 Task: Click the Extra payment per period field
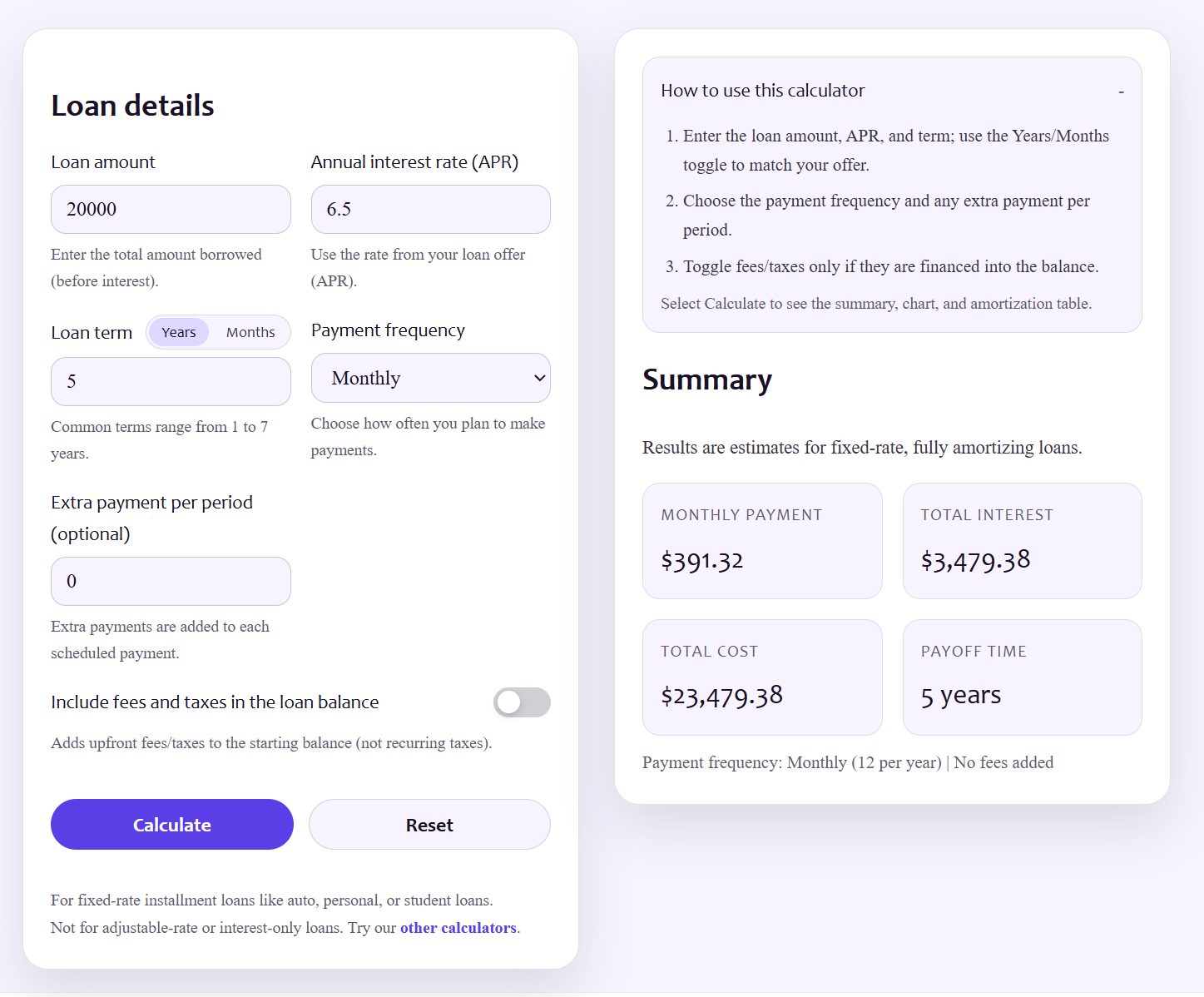pyautogui.click(x=171, y=581)
